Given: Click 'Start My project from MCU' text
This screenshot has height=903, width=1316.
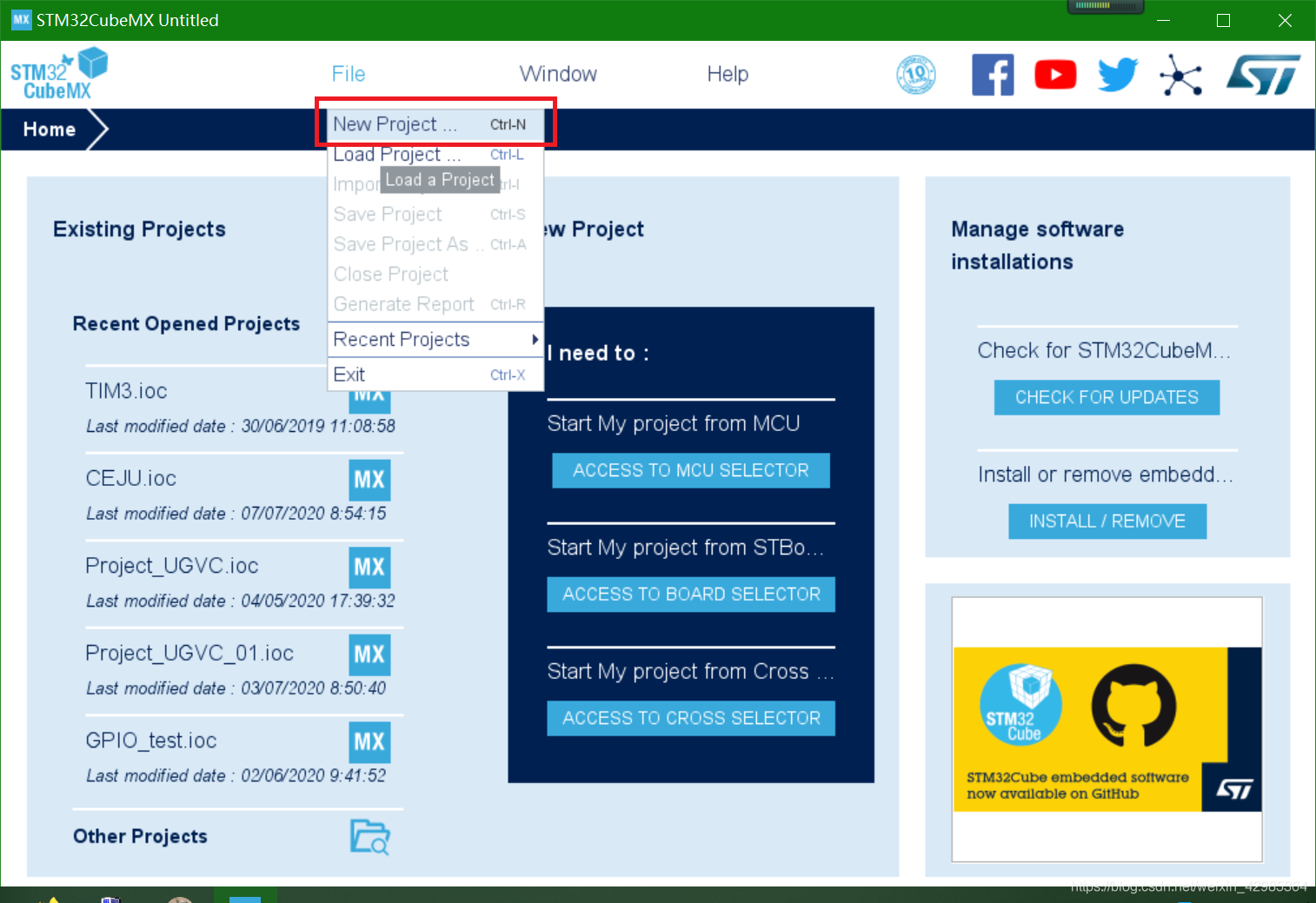Looking at the screenshot, I should (674, 423).
